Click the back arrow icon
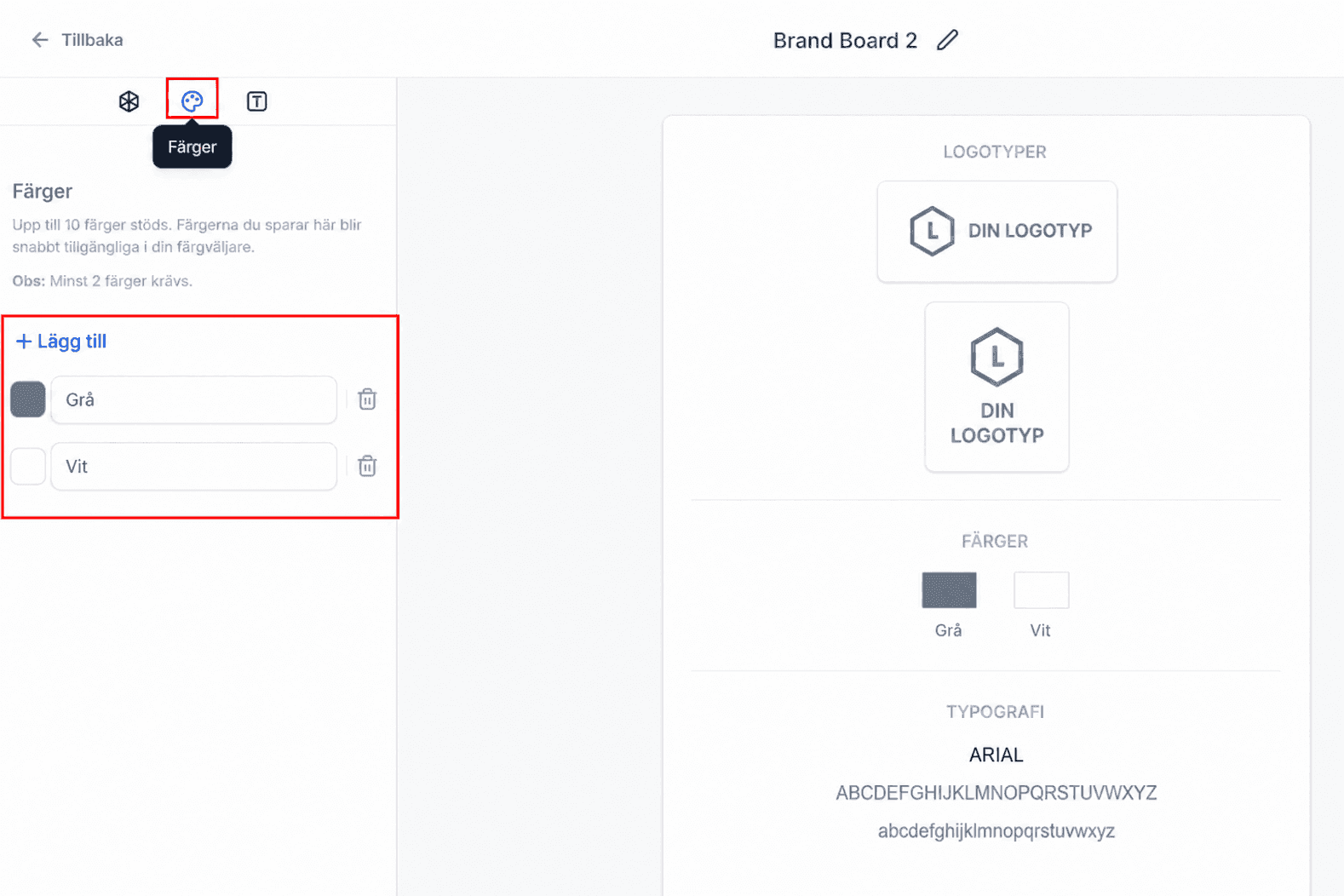1344x896 pixels. (40, 40)
